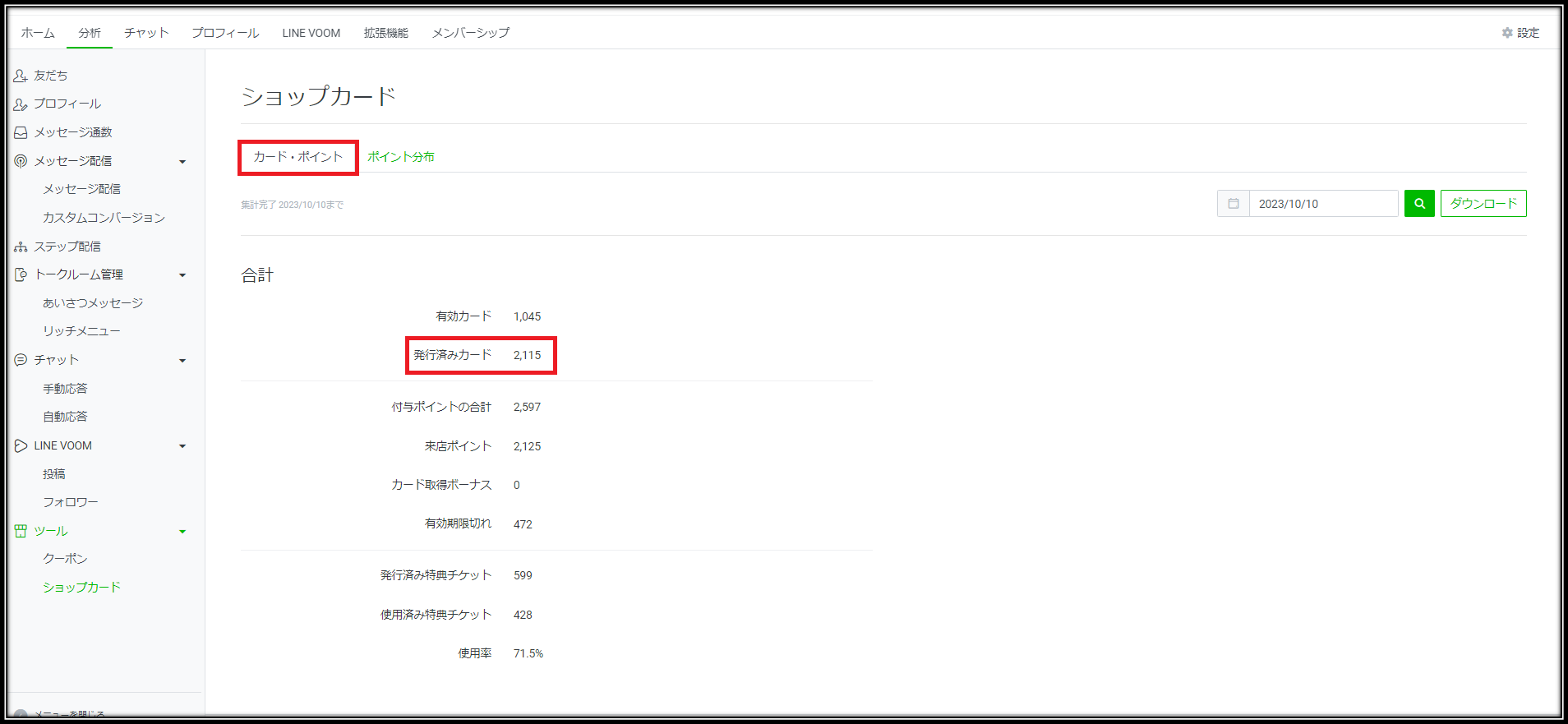Open the 拡張機能 top tab

(386, 33)
